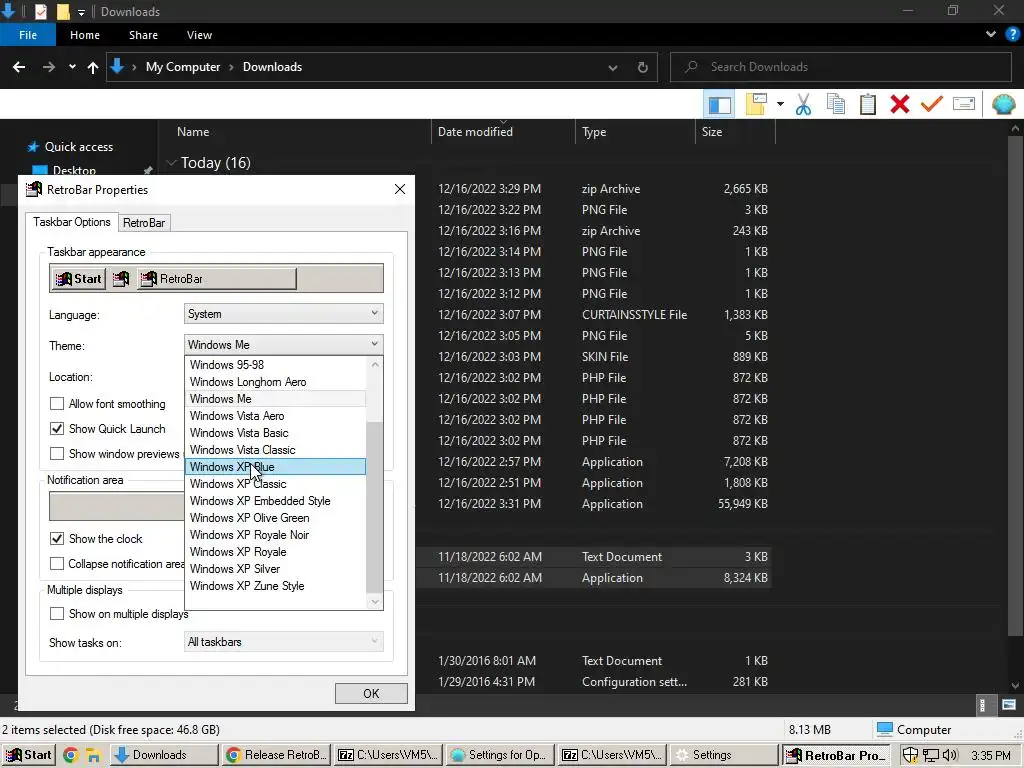The width and height of the screenshot is (1024, 768).
Task: Collapse the Today (16) group
Action: point(172,163)
